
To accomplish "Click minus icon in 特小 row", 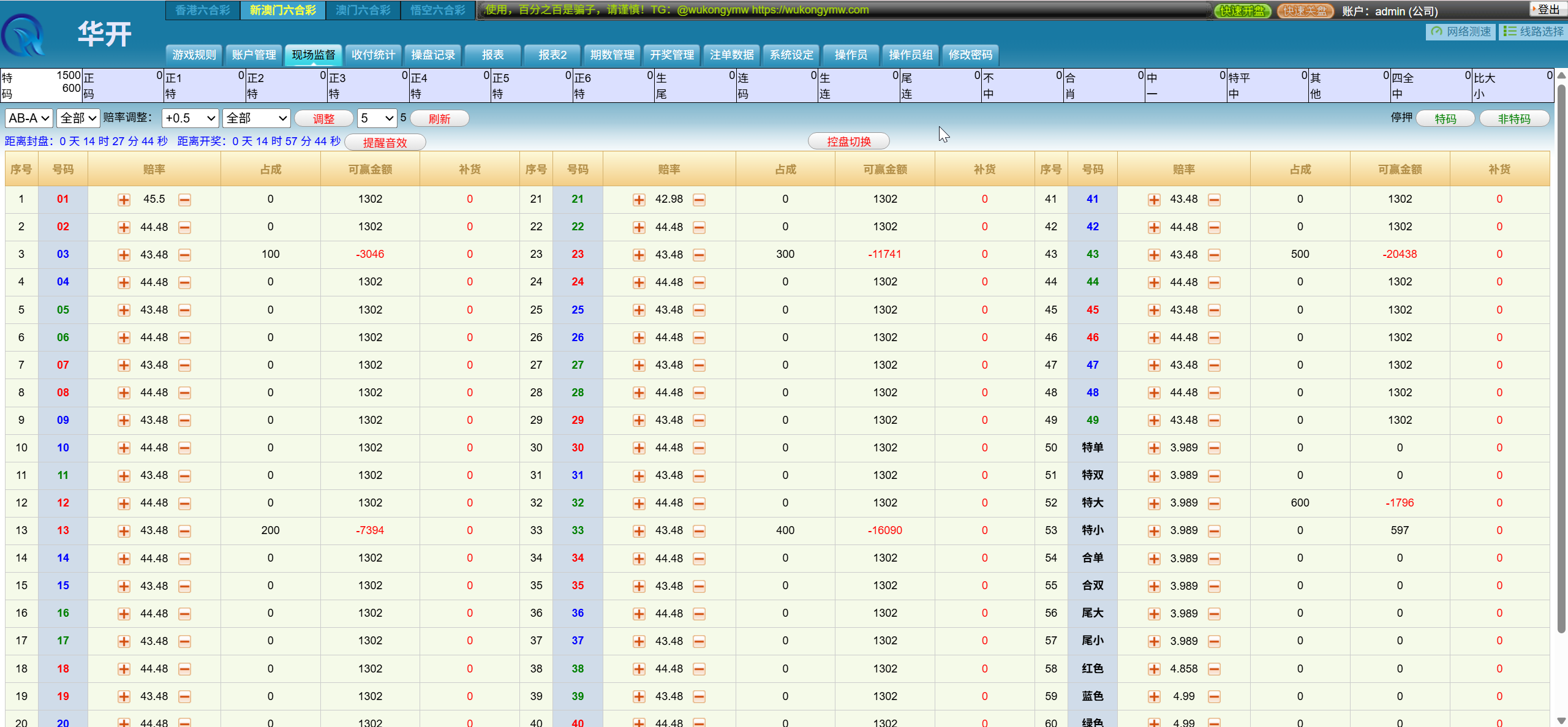I will point(1214,531).
